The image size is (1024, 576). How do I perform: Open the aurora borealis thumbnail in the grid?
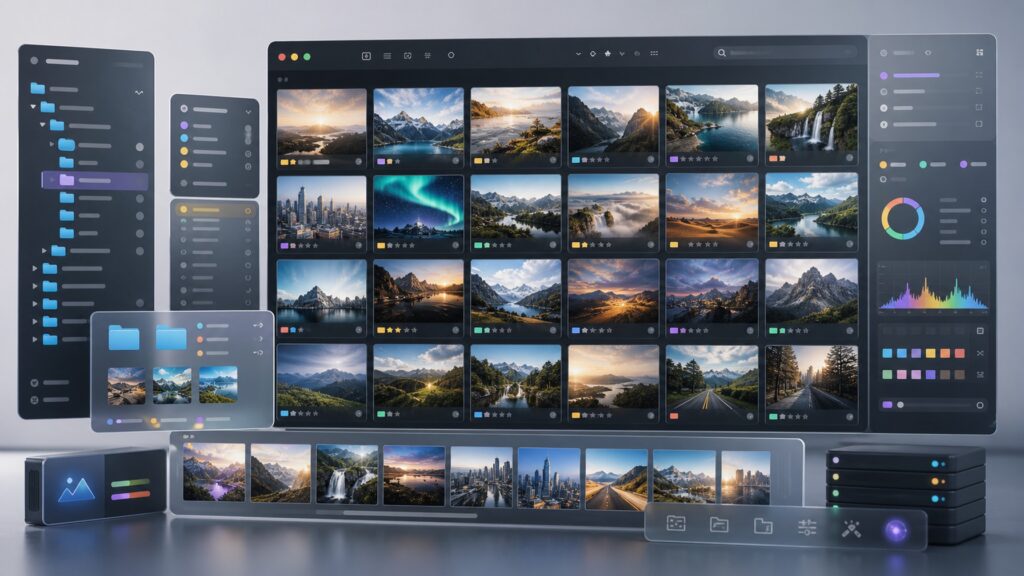[418, 206]
